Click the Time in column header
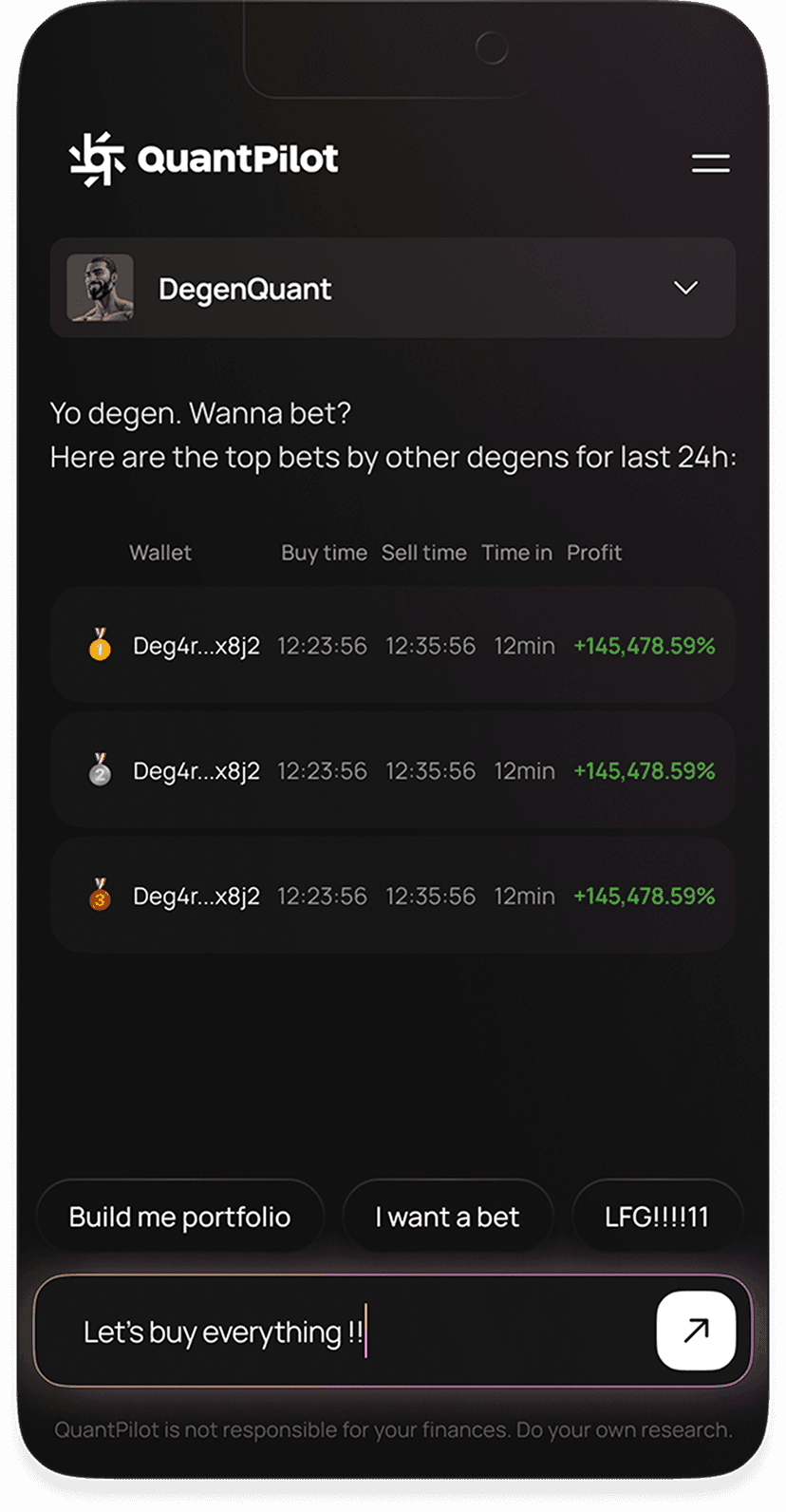Viewport: 786px width, 1512px height. tap(516, 553)
